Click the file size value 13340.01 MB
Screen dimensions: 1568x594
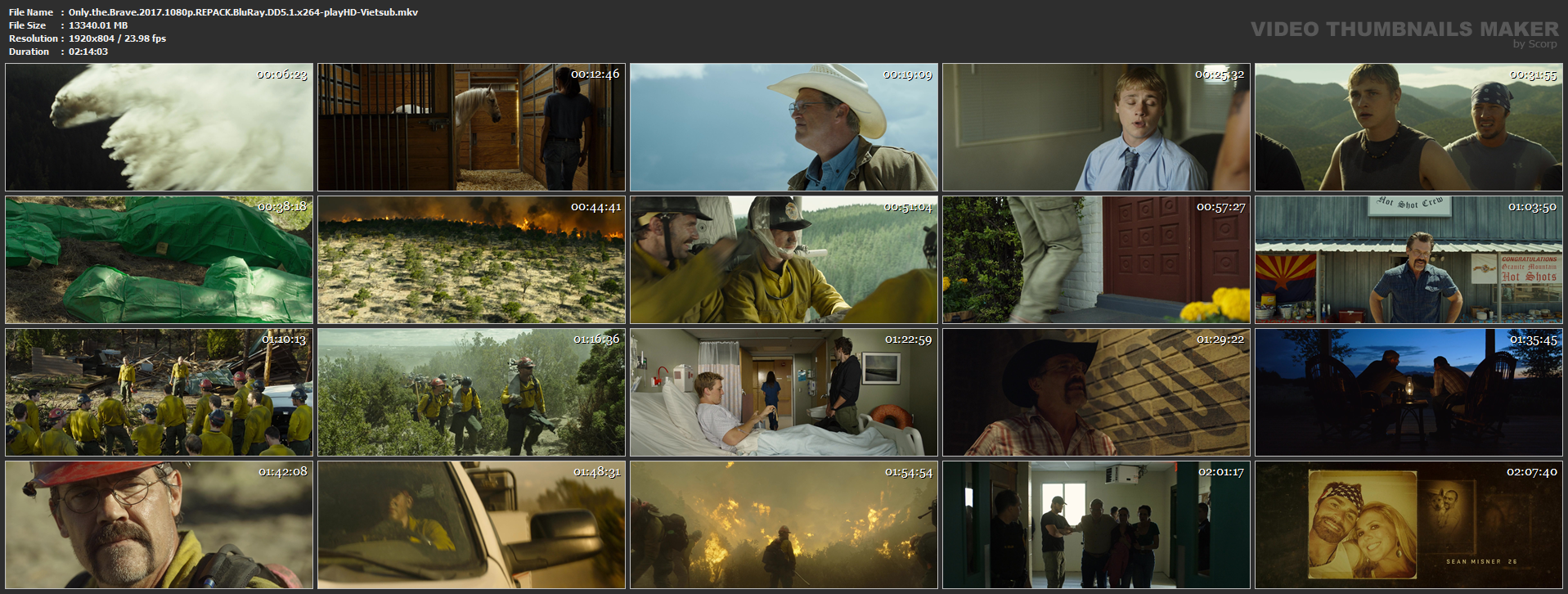pyautogui.click(x=98, y=25)
